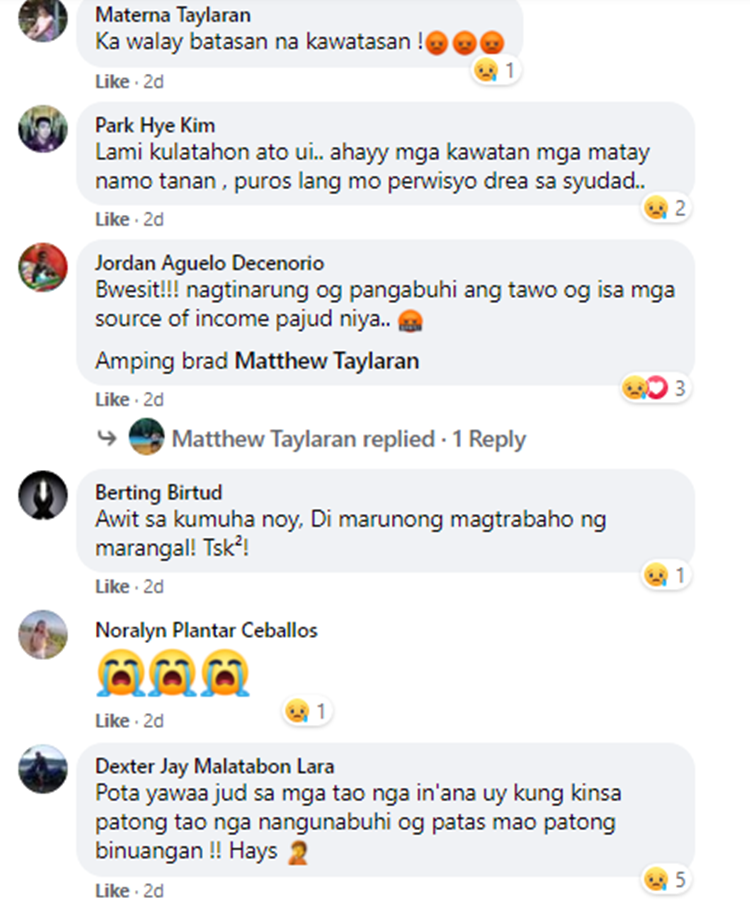
Task: Like Materna Taylaran's comment
Action: click(x=112, y=82)
